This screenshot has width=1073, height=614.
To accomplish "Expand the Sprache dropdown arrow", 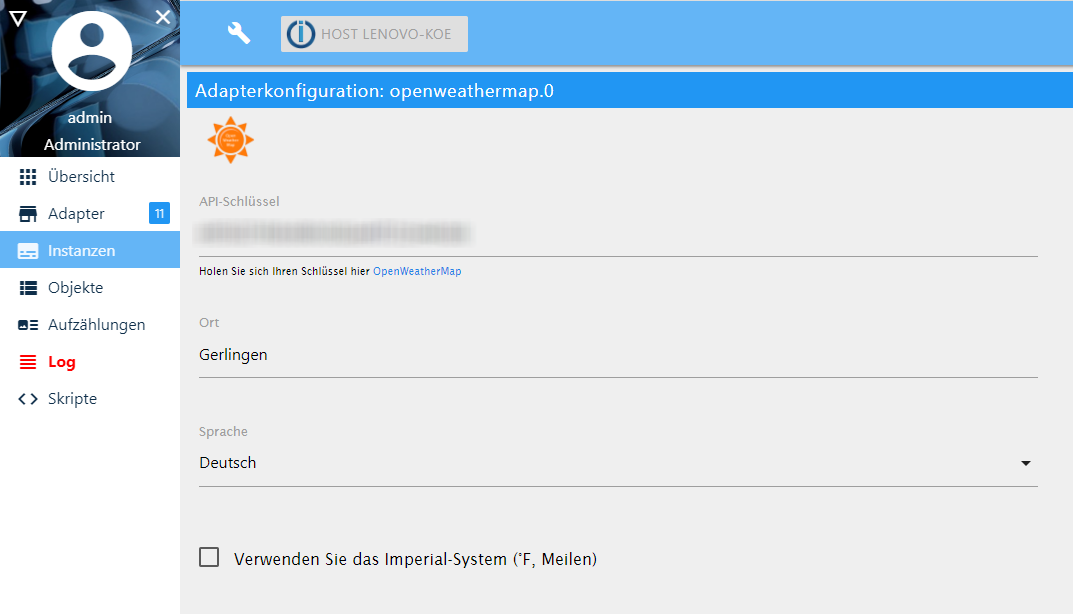I will pos(1025,463).
